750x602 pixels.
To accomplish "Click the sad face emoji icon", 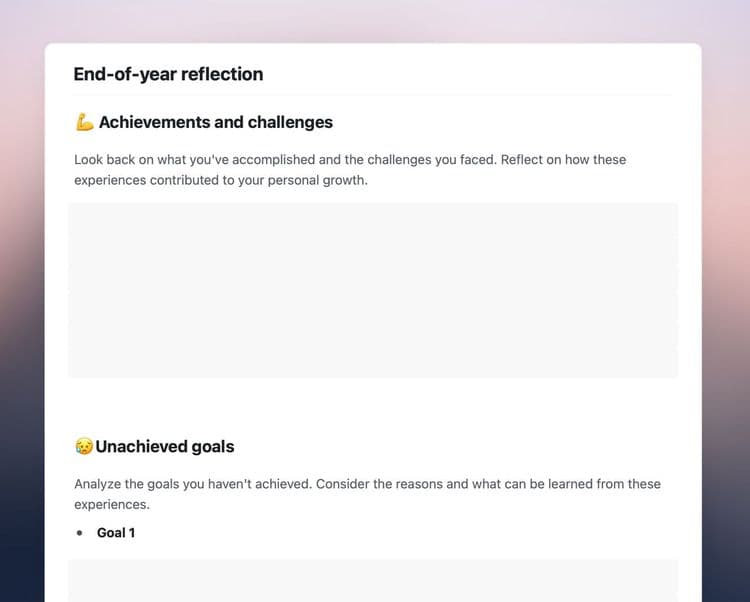I will click(x=84, y=446).
